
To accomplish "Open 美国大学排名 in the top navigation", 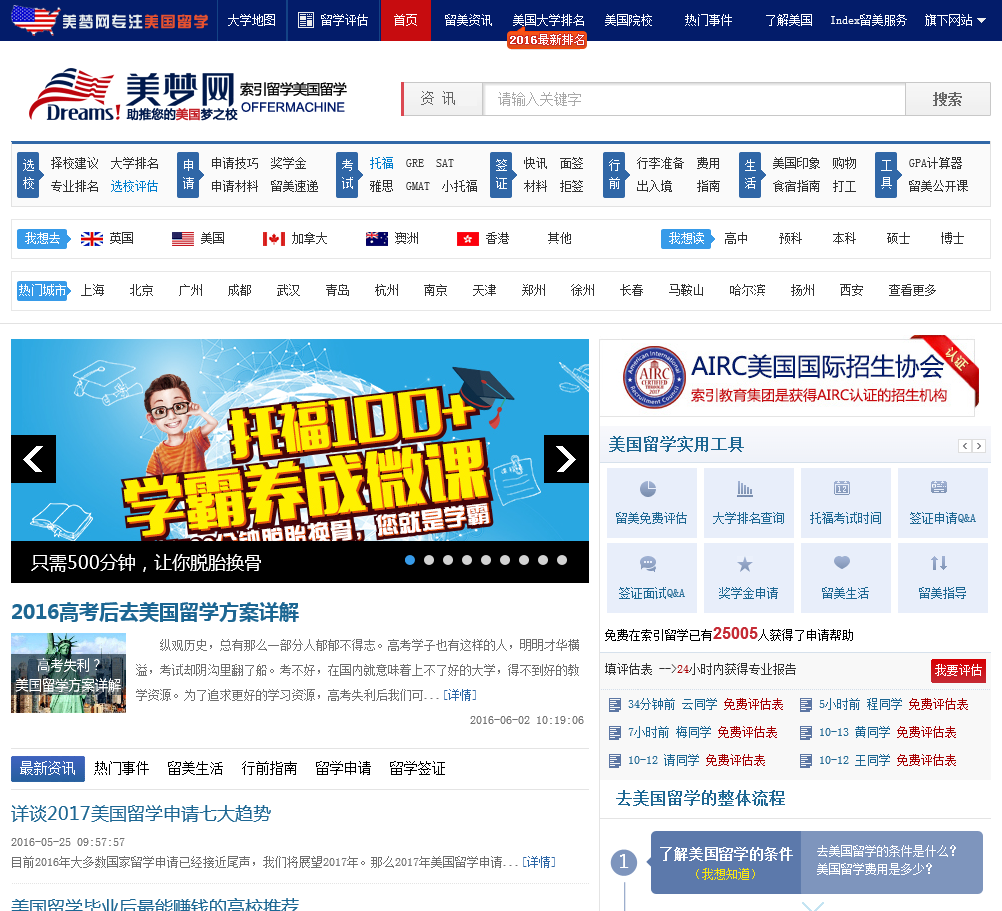I will 548,20.
